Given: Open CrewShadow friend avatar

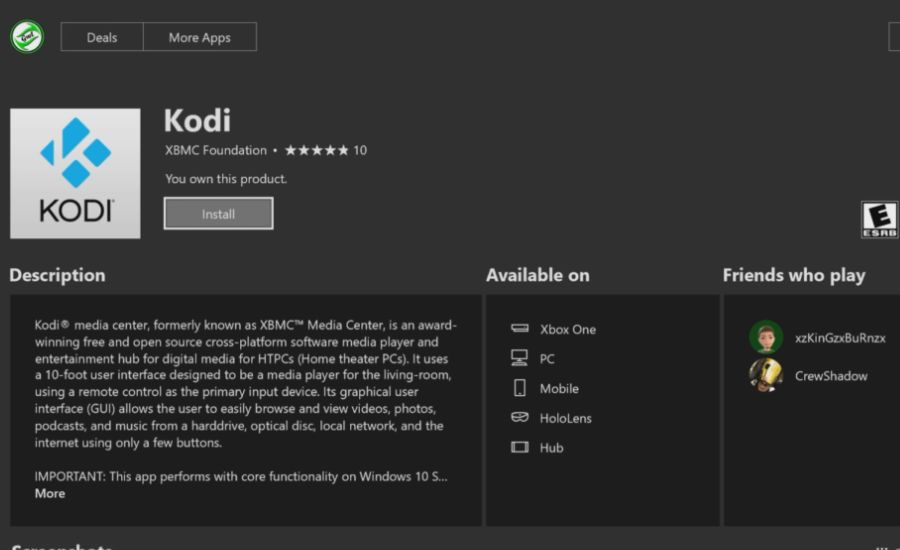Looking at the screenshot, I should click(766, 375).
